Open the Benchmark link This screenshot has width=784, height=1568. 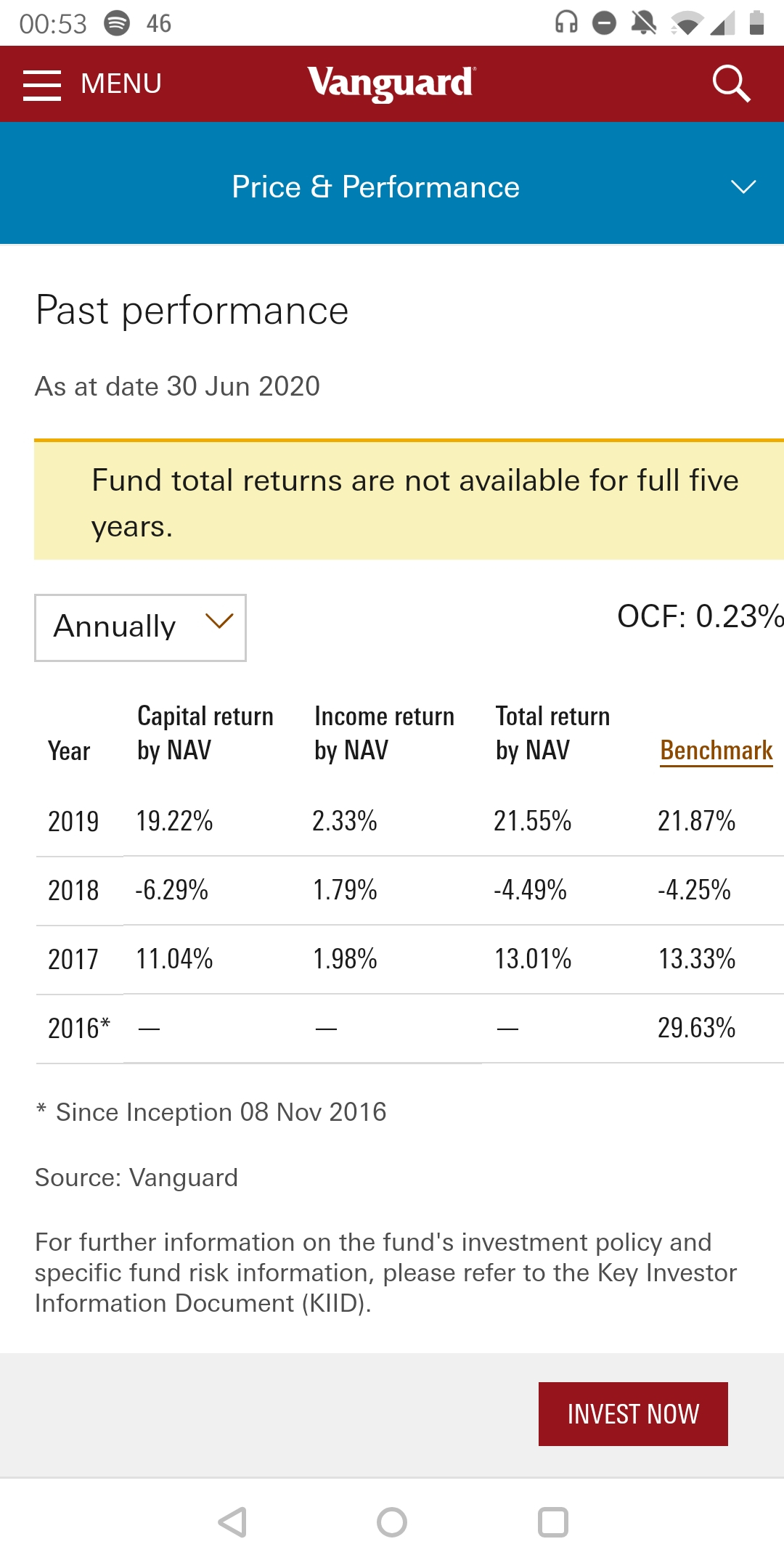pyautogui.click(x=716, y=751)
